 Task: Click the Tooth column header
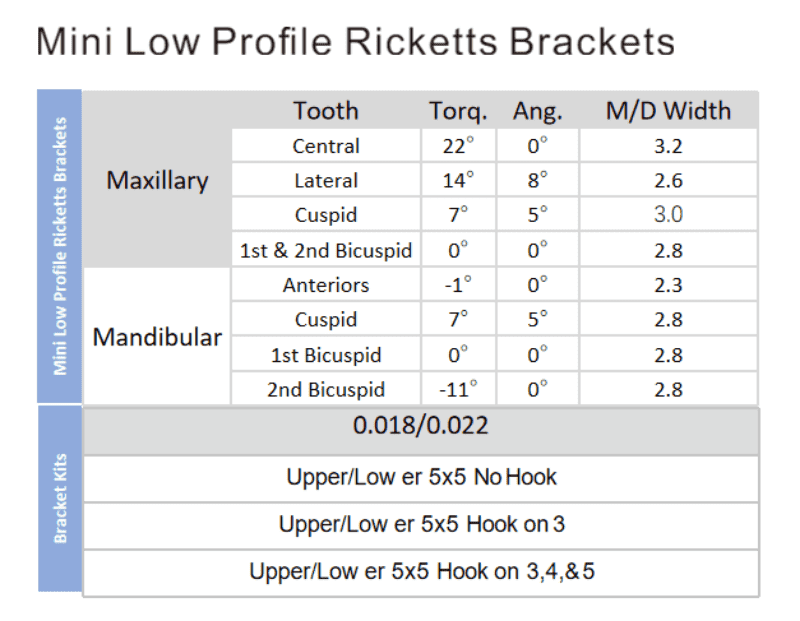point(325,111)
